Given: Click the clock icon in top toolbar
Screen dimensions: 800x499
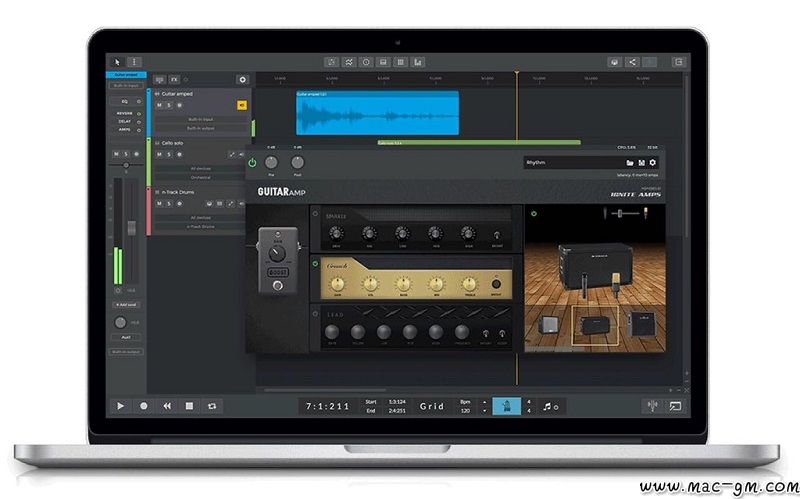Looking at the screenshot, I should coord(366,62).
